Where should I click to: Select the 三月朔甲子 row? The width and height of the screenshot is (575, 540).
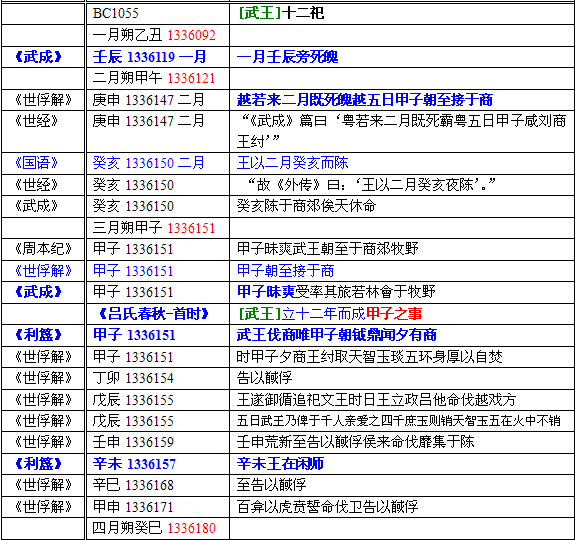pyautogui.click(x=288, y=228)
